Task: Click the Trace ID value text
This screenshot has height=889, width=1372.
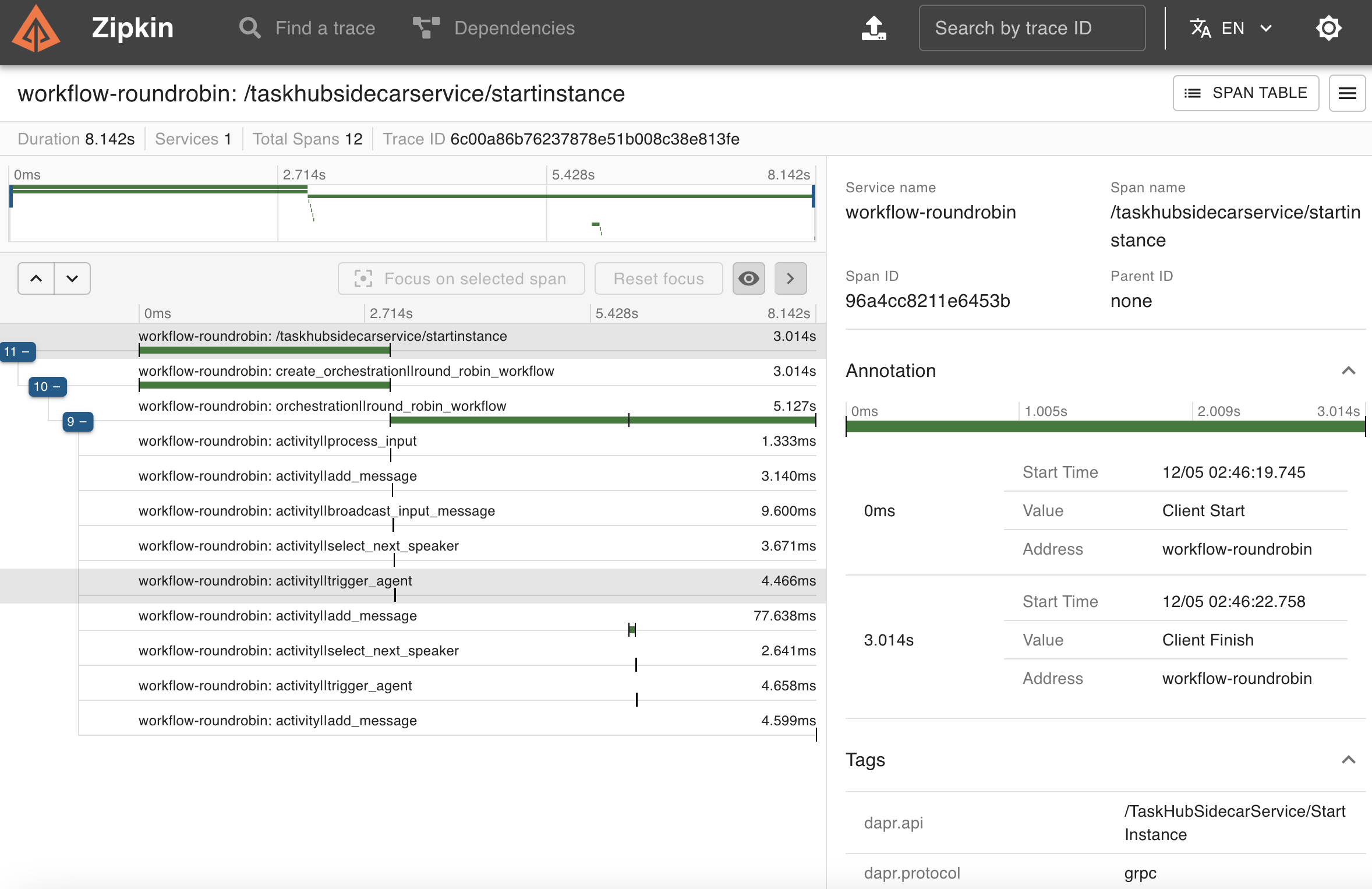Action: pyautogui.click(x=595, y=139)
